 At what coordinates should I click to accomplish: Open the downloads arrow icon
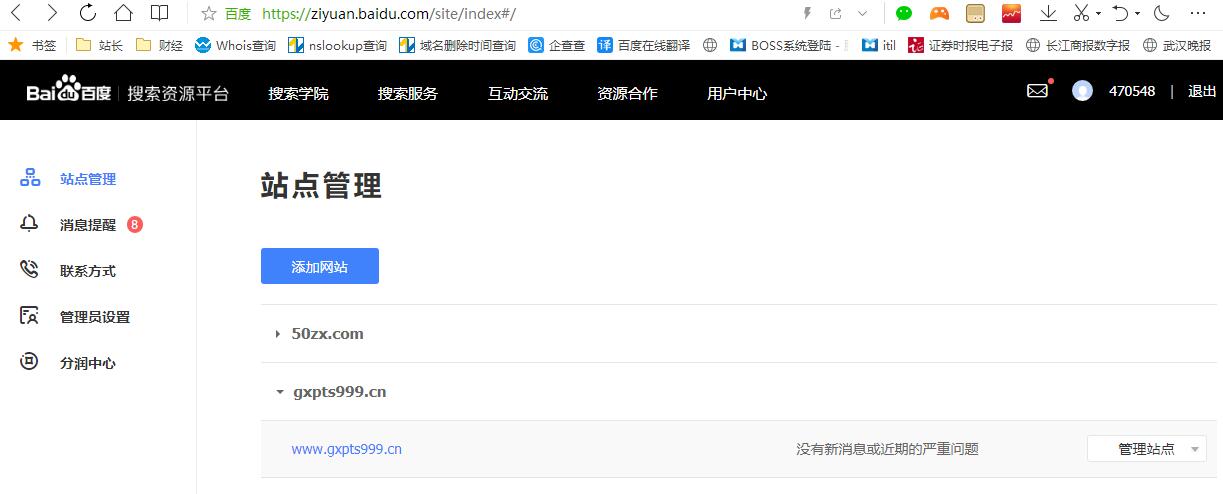pos(1048,13)
